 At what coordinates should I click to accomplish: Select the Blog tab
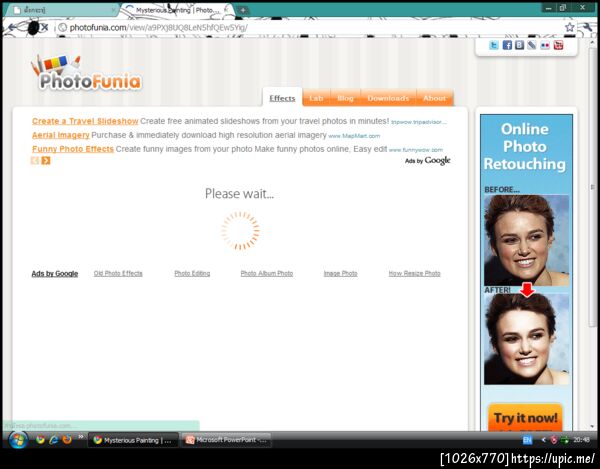(345, 98)
